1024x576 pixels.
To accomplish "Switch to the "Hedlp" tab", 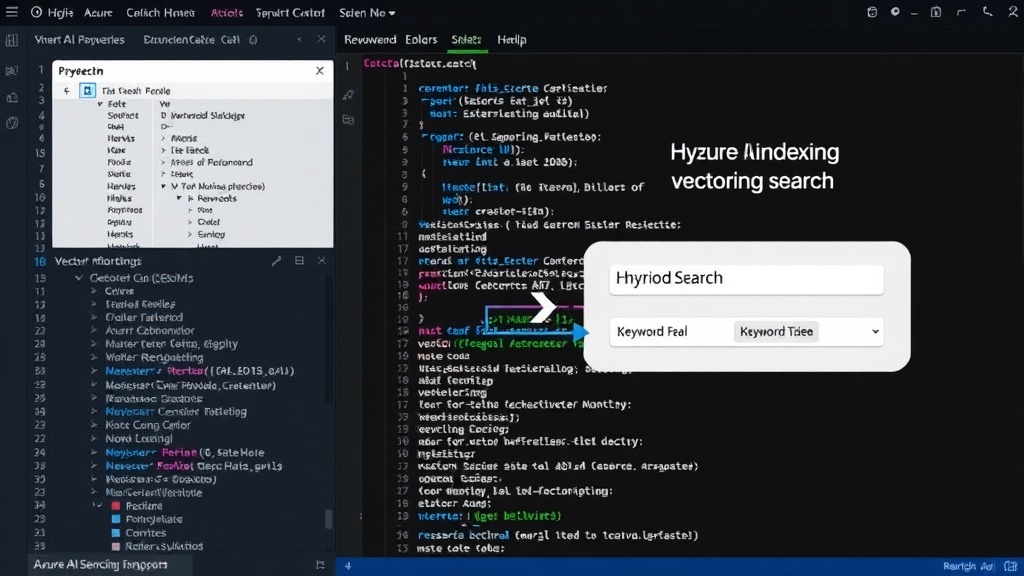I will point(512,40).
